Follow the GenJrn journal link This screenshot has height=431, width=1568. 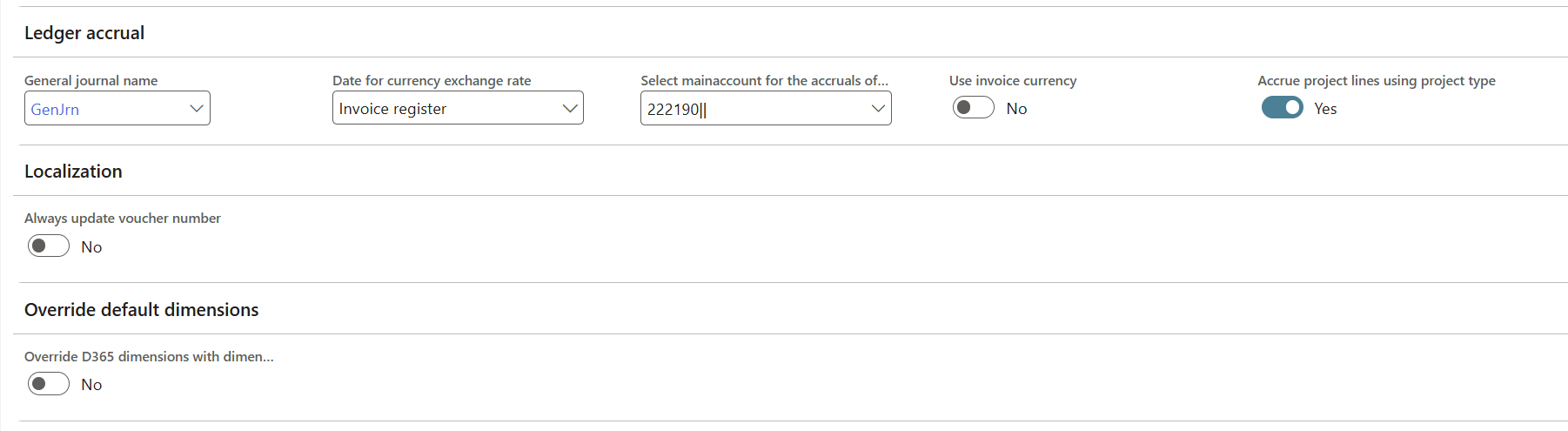point(55,110)
